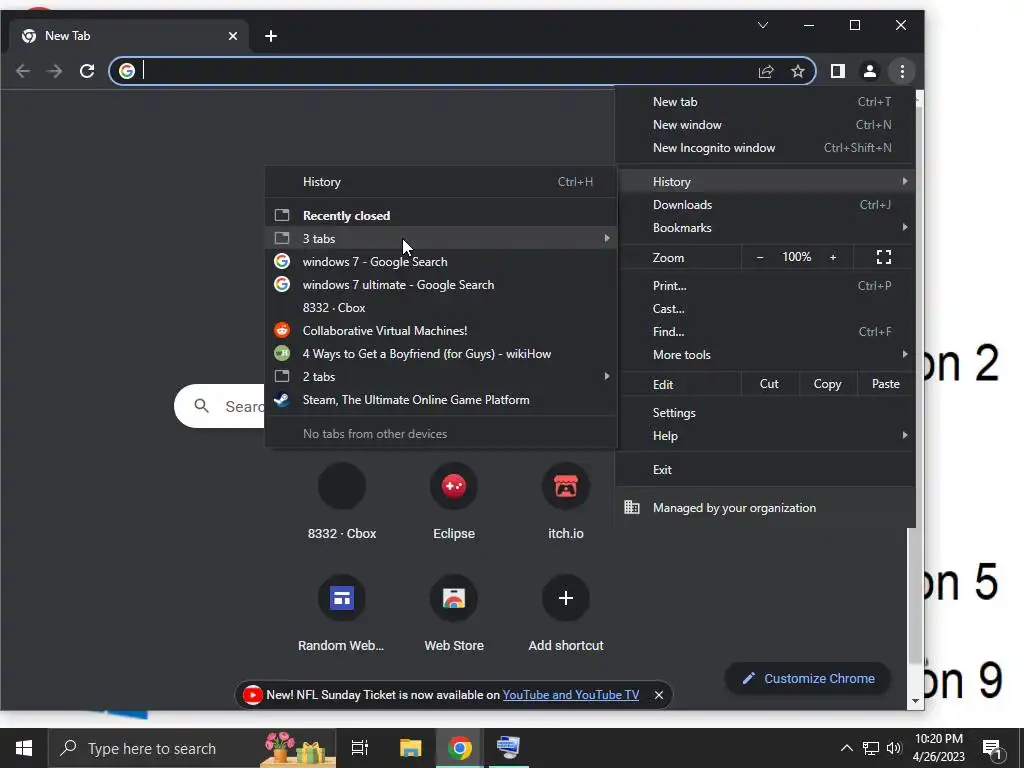Expand the More tools submenu

[x=765, y=355]
